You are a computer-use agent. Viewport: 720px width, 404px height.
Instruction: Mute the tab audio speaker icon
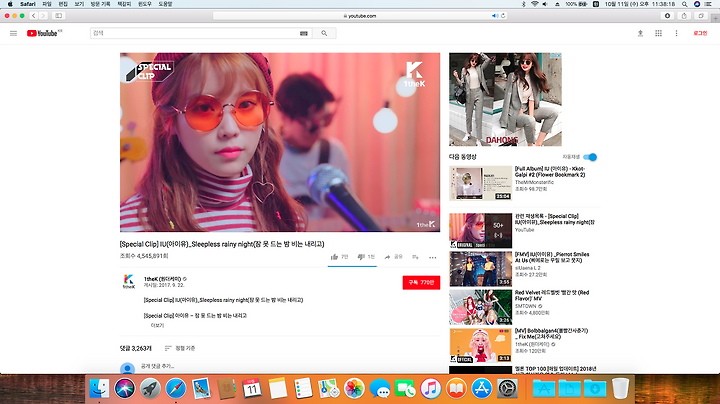[x=495, y=16]
